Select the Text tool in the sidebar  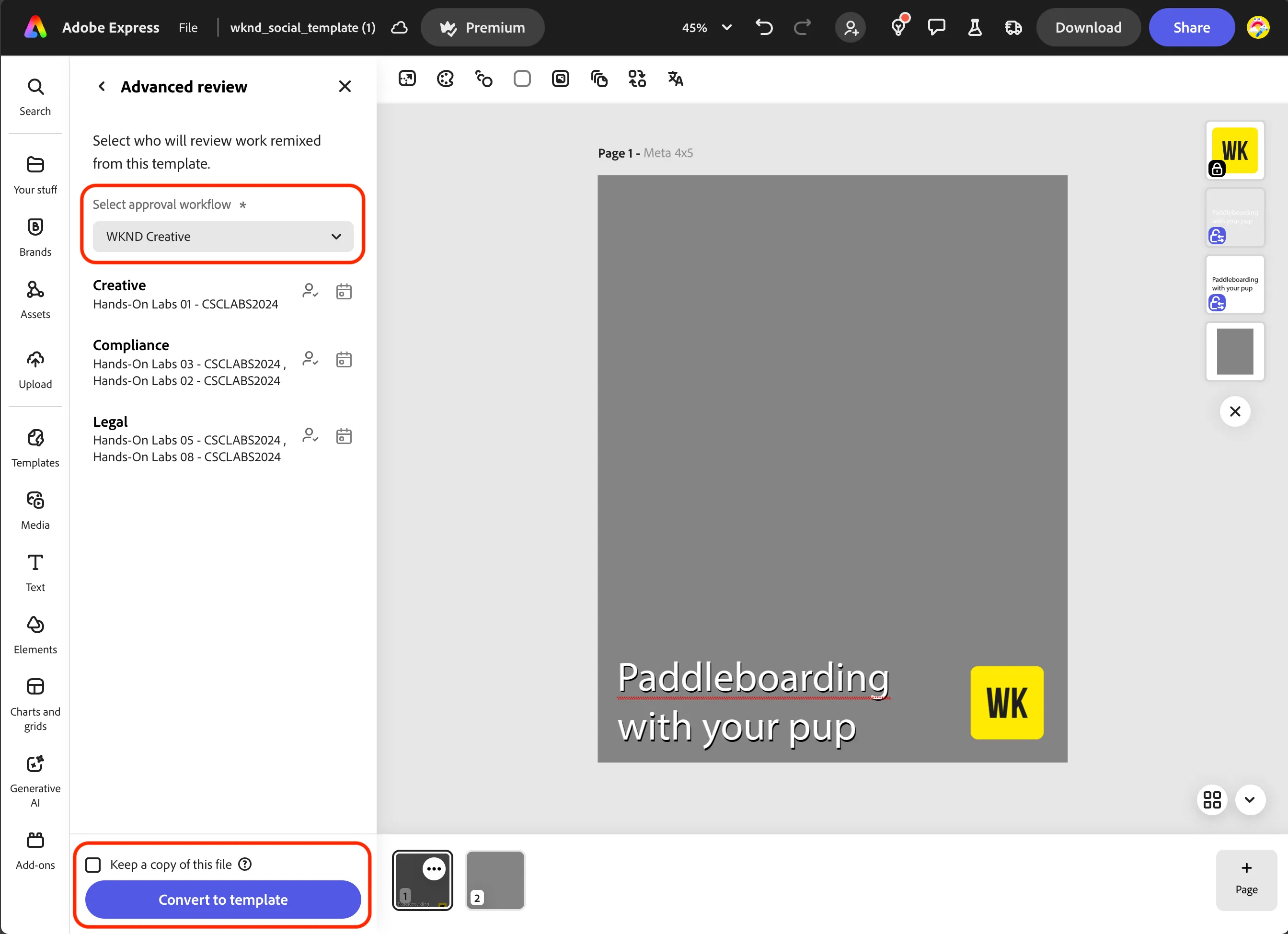point(35,573)
